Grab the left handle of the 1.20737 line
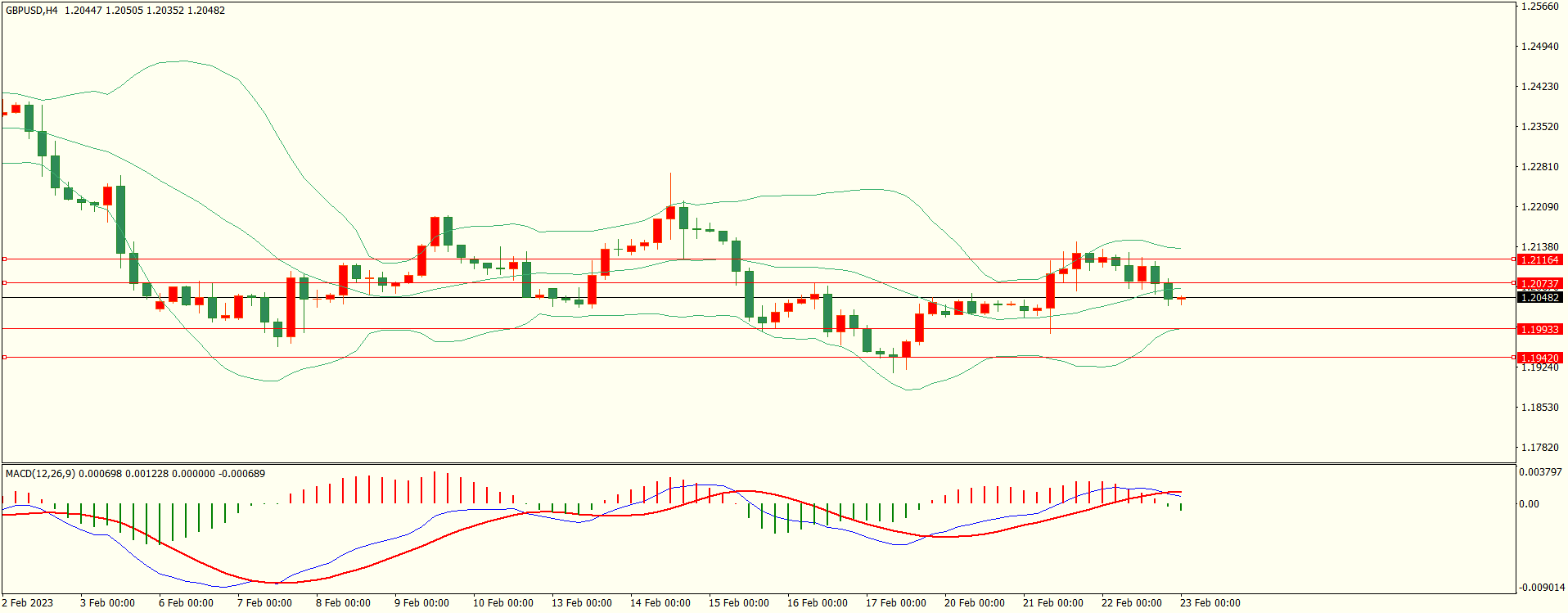The image size is (1568, 613). (4, 282)
